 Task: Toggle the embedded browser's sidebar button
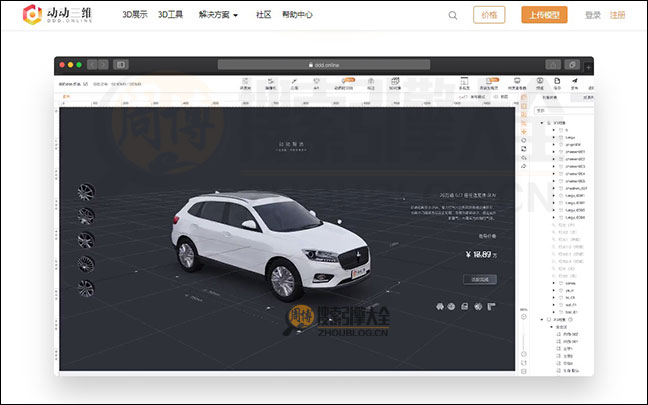[121, 64]
